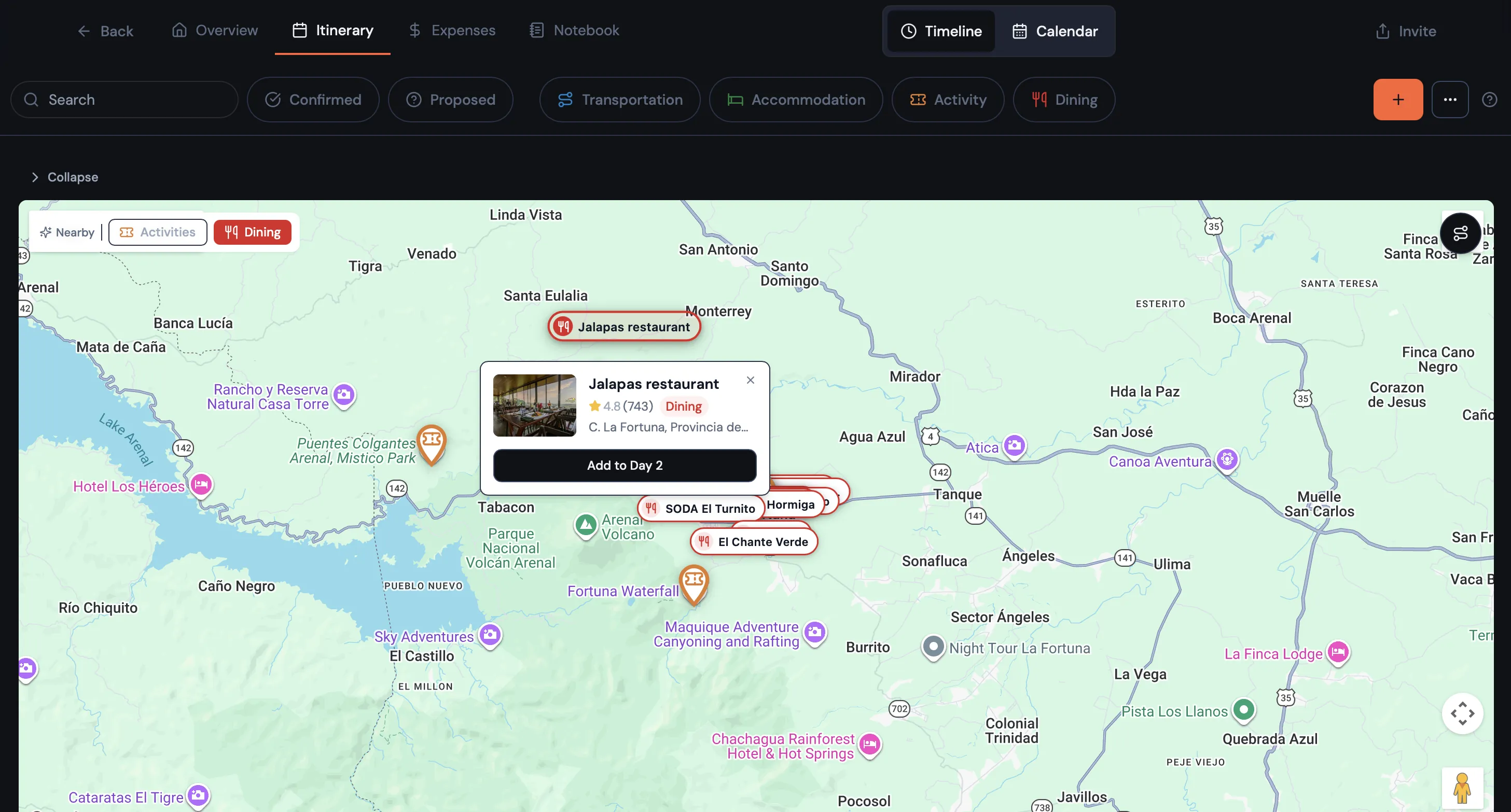Click the Chachagua Rainforest Hotel marker
1511x812 pixels.
pos(869,745)
